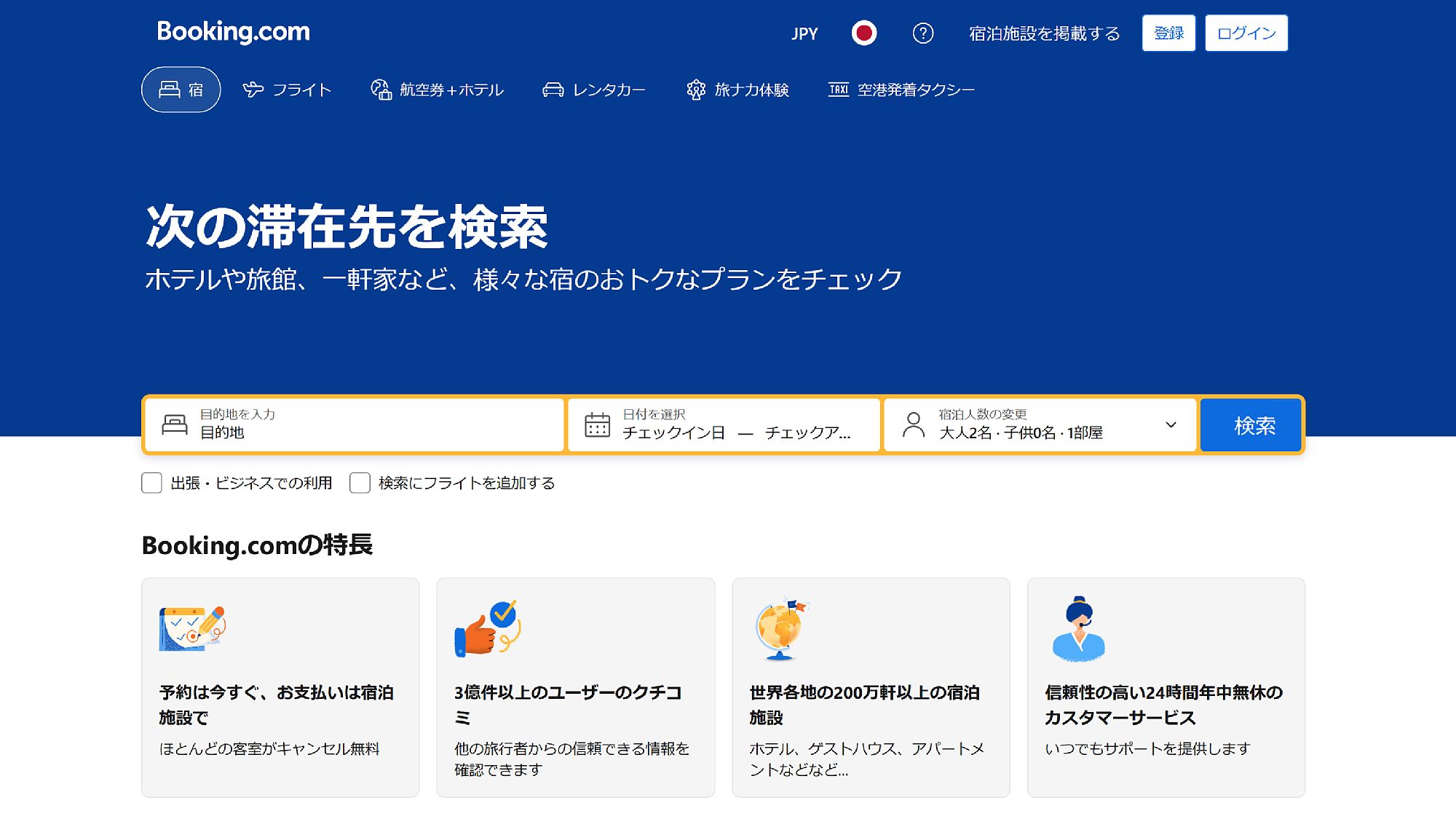Click the ホテル、ゲストハウス、アパートメントなどなど… description

pyautogui.click(x=867, y=759)
